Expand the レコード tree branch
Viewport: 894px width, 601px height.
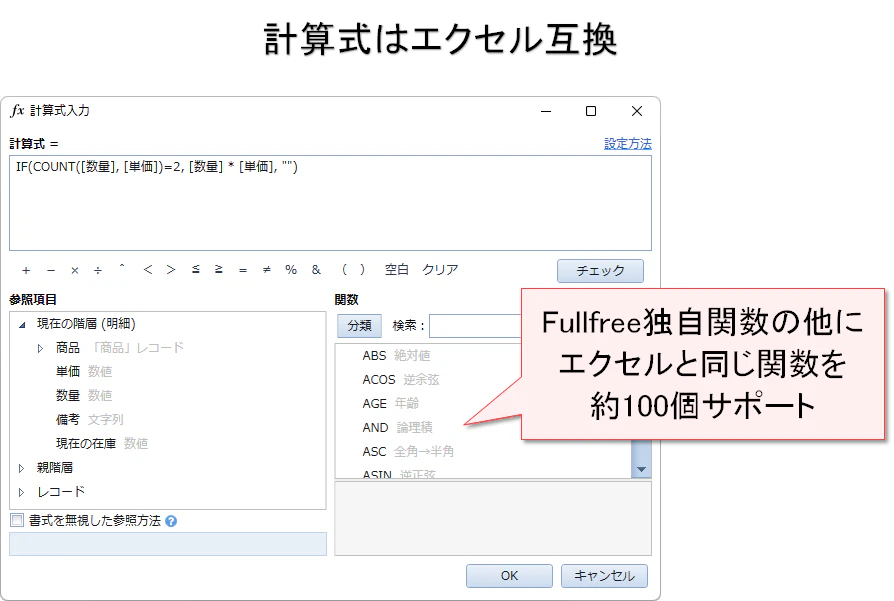19,491
